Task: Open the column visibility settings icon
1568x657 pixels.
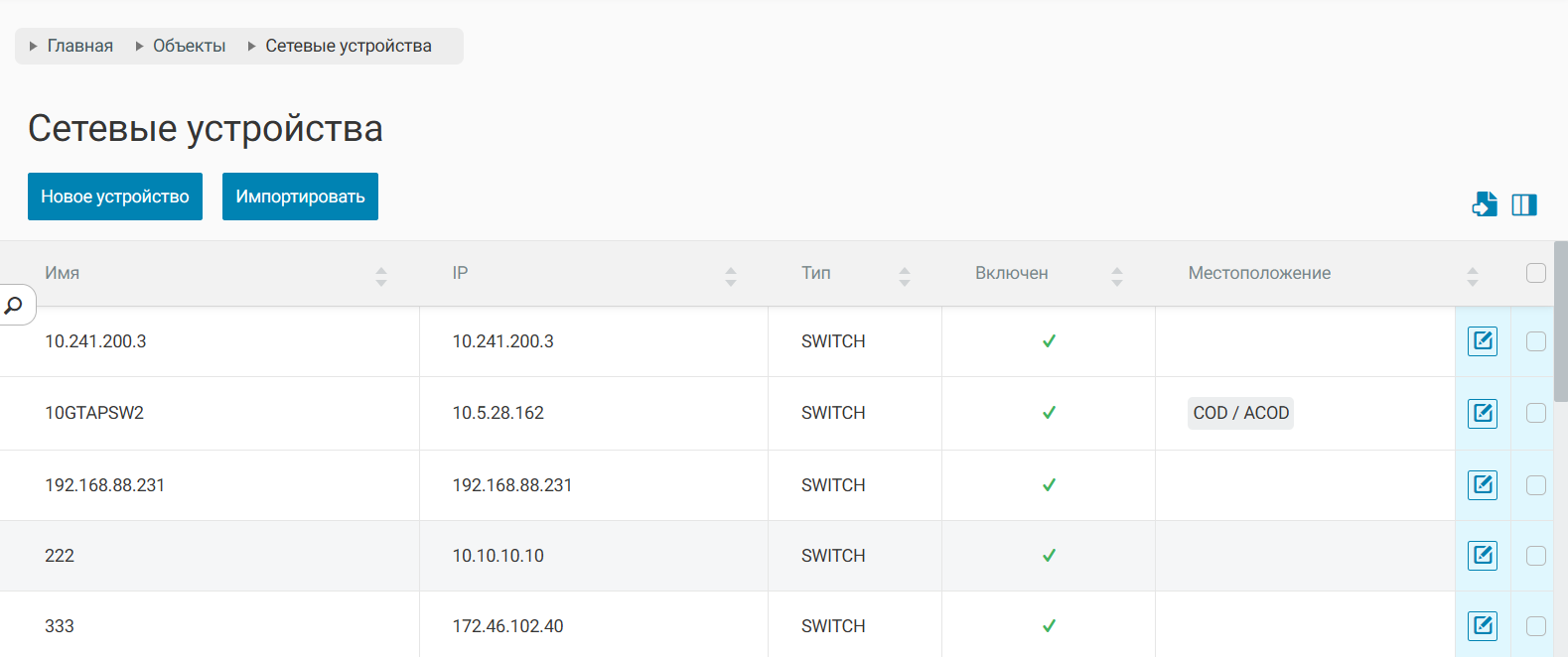Action: [1523, 204]
